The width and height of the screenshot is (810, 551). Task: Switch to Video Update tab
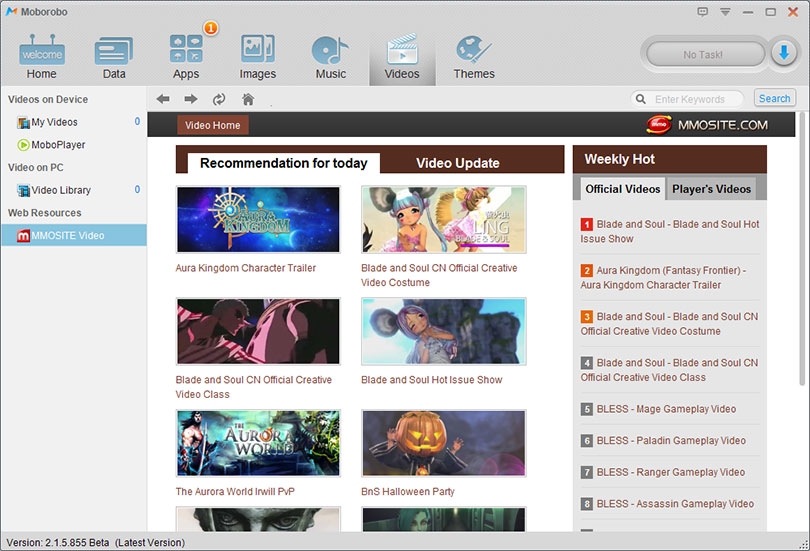pyautogui.click(x=458, y=163)
